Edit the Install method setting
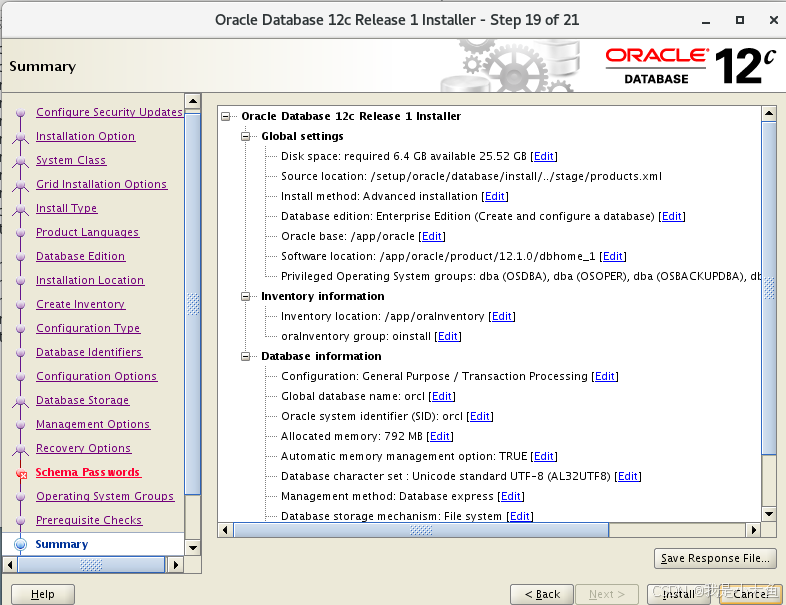Image resolution: width=786 pixels, height=605 pixels. 495,196
